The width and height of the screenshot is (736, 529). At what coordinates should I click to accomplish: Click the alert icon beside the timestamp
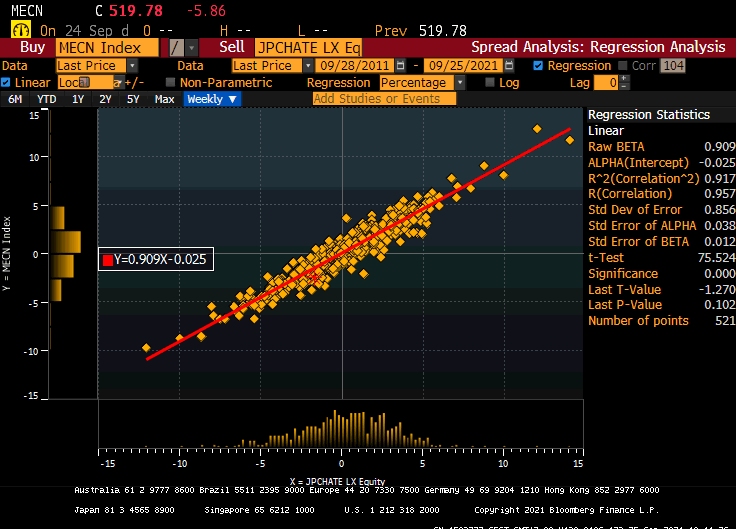pos(19,31)
